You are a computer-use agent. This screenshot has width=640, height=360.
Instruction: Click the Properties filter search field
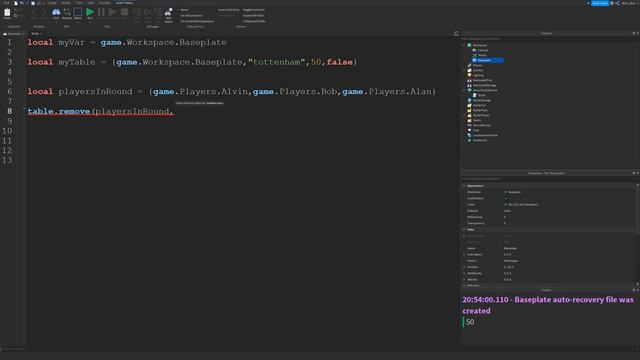(x=549, y=179)
